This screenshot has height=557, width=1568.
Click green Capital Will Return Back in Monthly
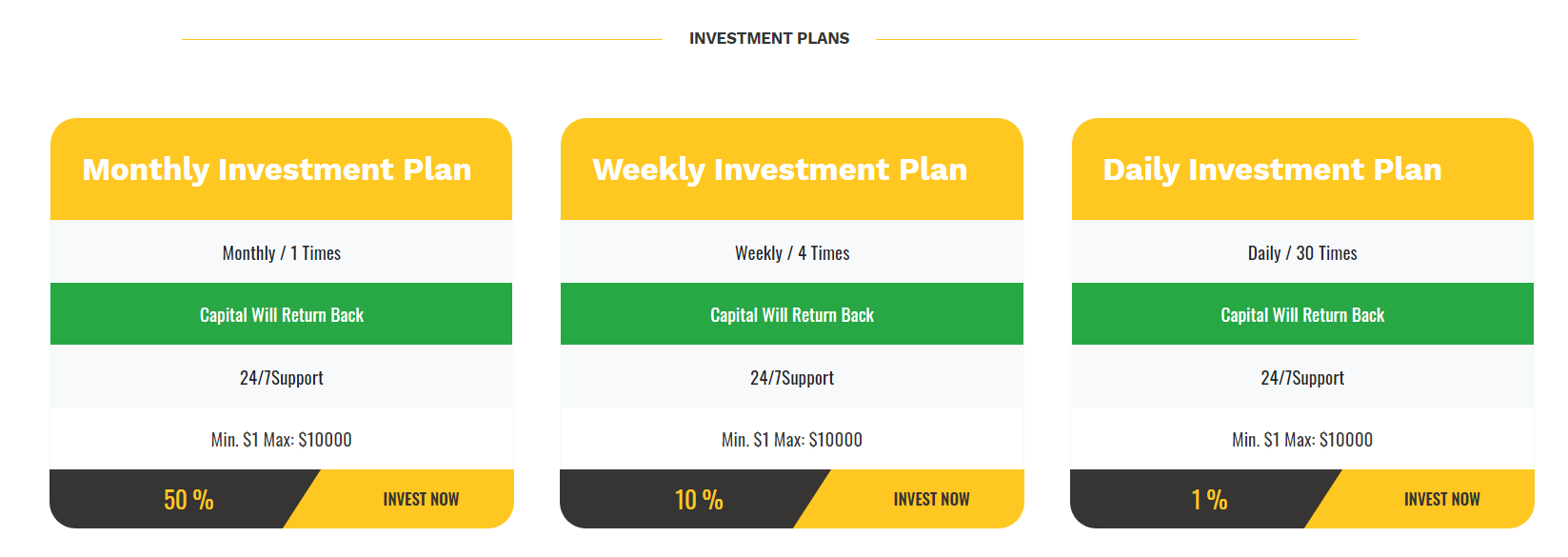[281, 314]
